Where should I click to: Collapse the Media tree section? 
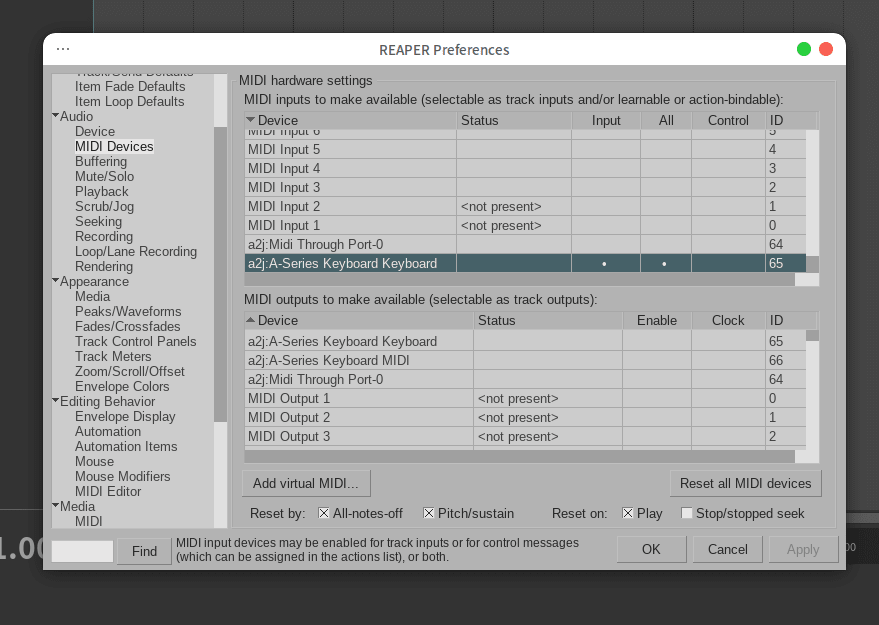click(55, 506)
